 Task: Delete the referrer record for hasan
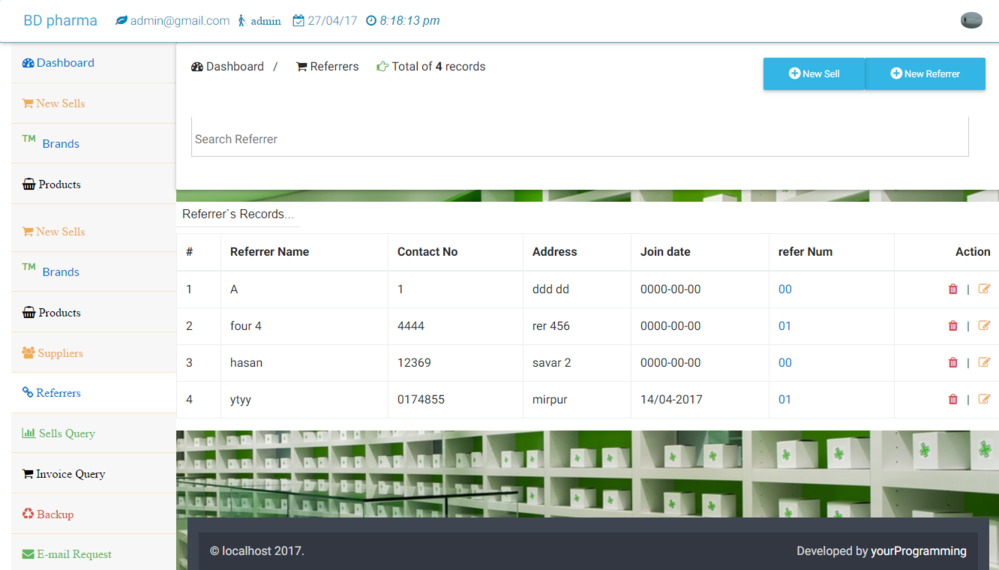[952, 363]
